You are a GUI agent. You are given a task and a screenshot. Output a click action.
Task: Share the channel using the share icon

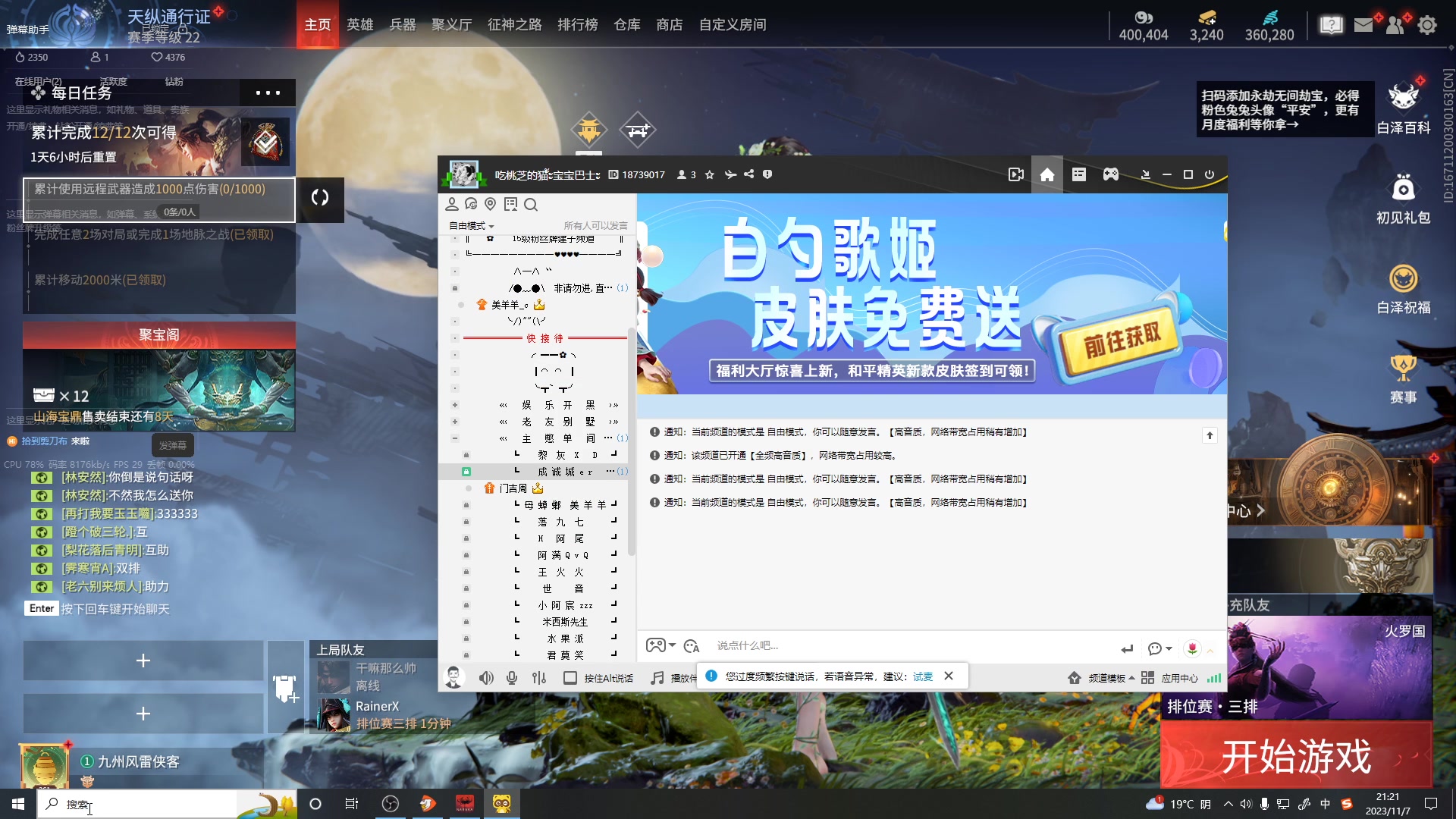[749, 175]
